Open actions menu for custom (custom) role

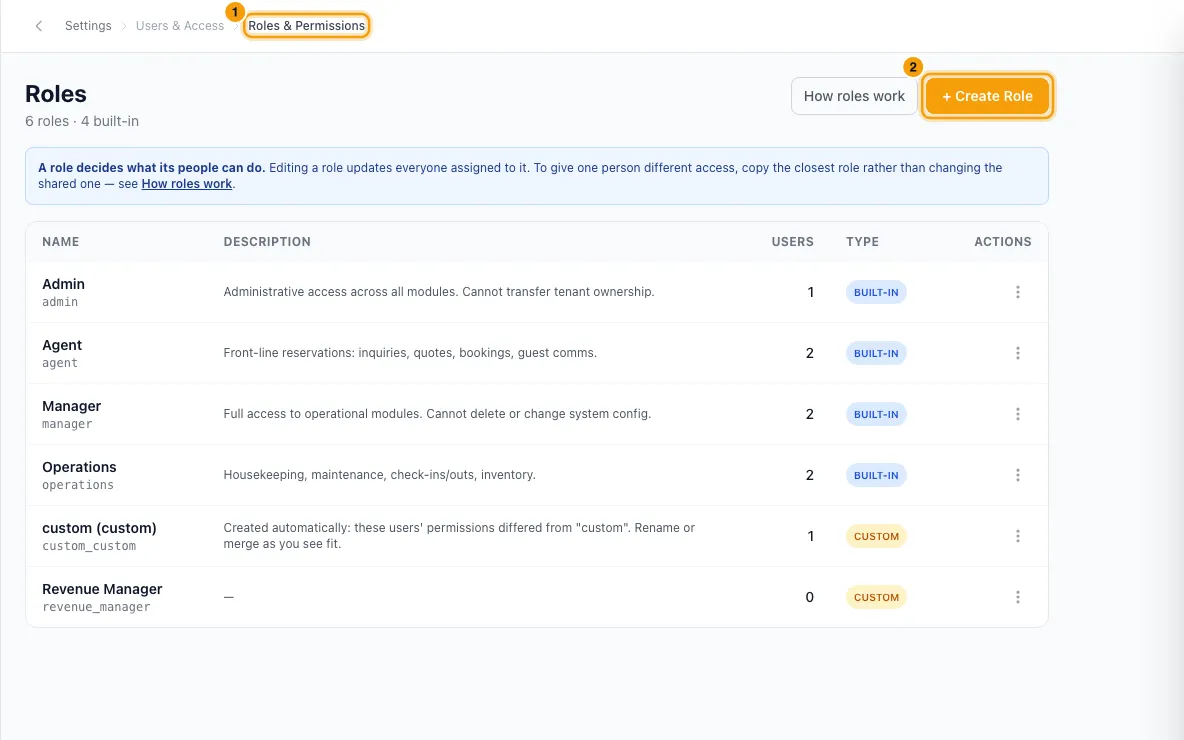click(x=1017, y=536)
